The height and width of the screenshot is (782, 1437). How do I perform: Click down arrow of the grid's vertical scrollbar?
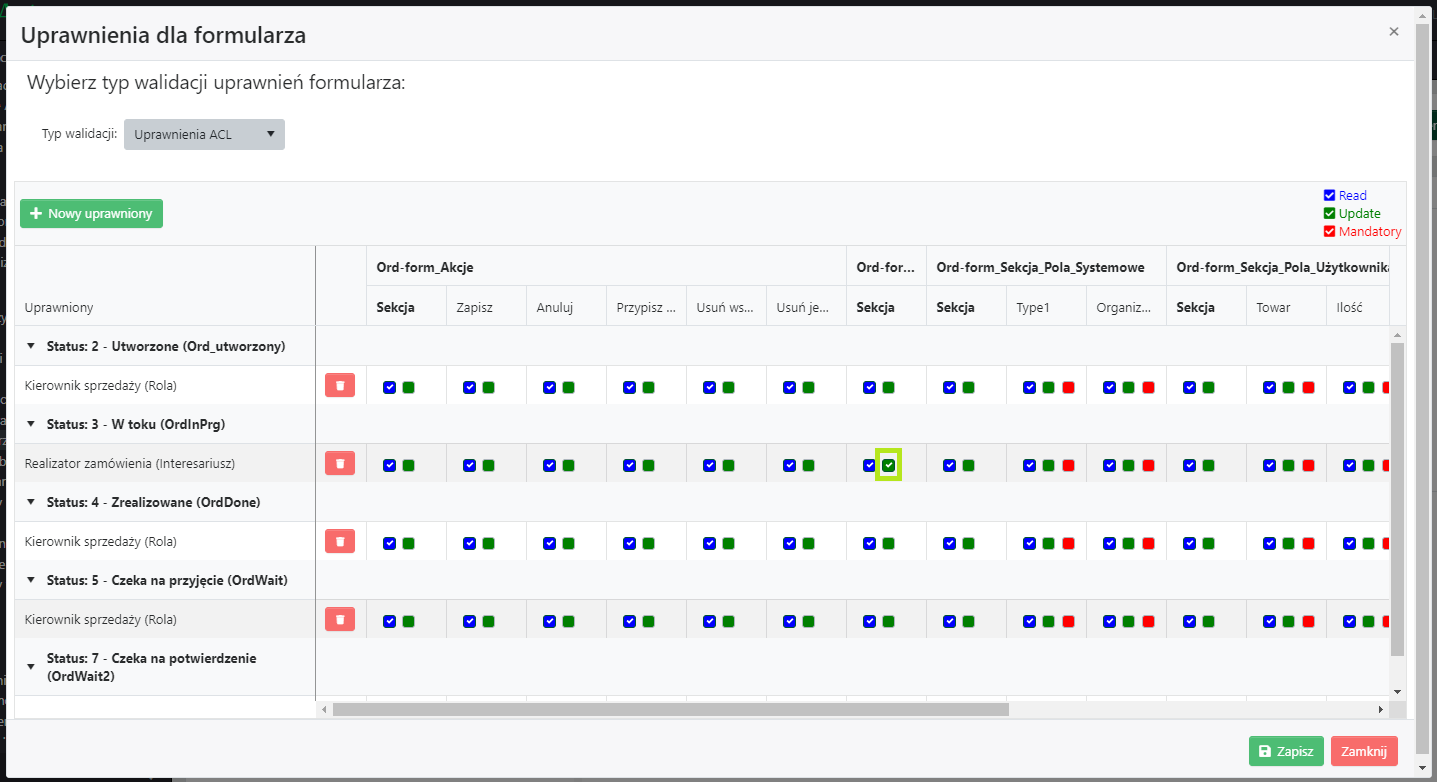(1397, 691)
